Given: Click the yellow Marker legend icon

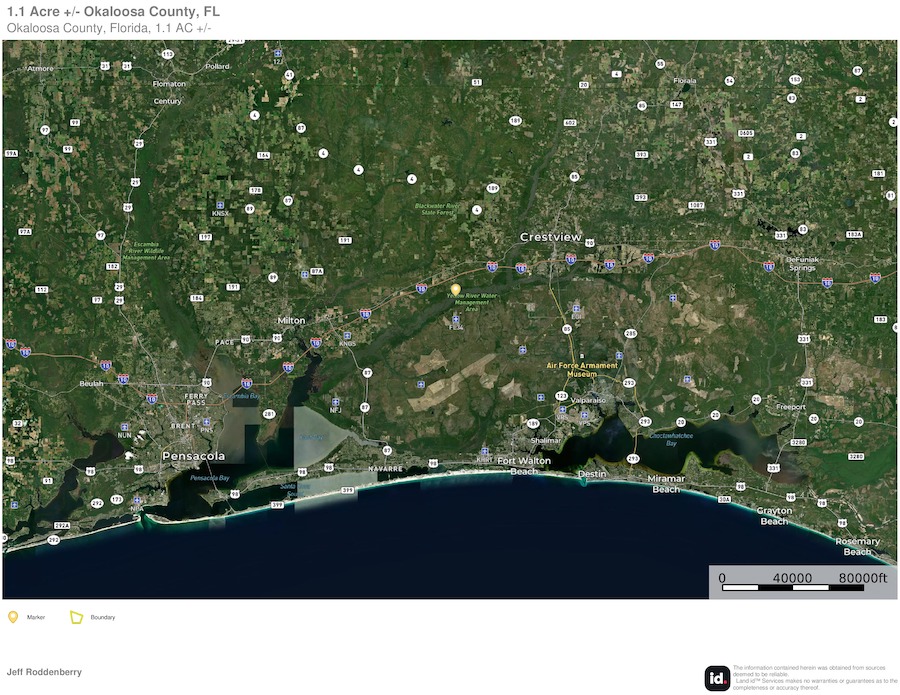Looking at the screenshot, I should click(13, 617).
